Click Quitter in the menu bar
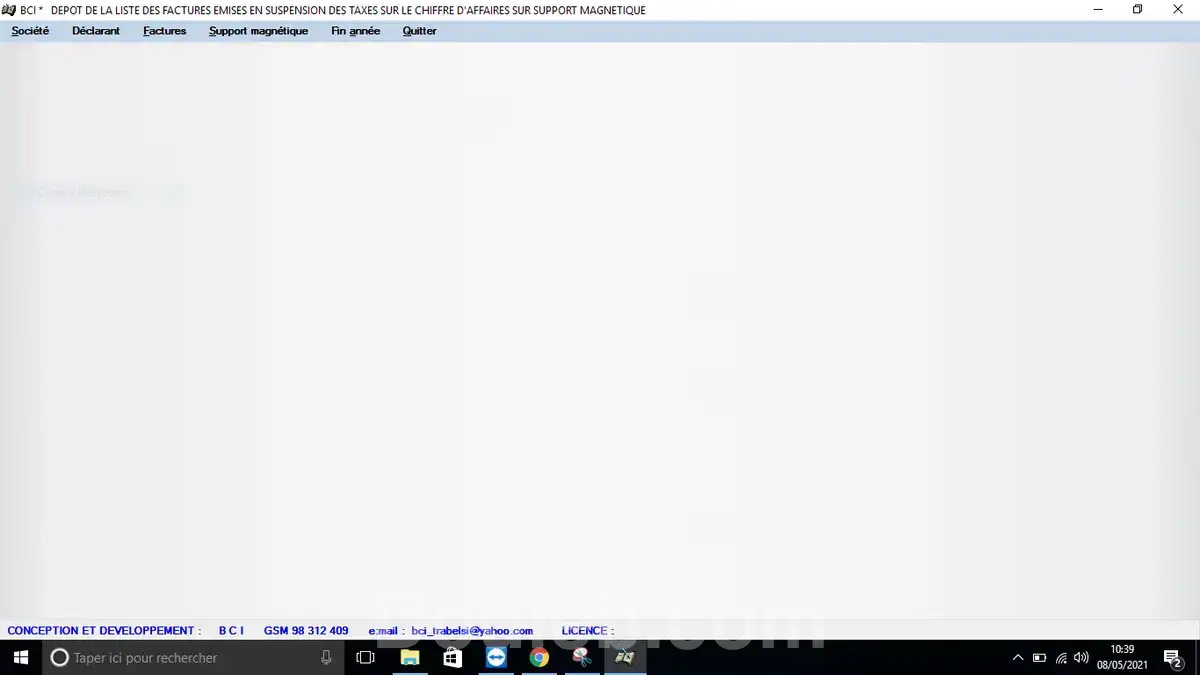Screen dimensions: 1200x675 pyautogui.click(x=419, y=31)
